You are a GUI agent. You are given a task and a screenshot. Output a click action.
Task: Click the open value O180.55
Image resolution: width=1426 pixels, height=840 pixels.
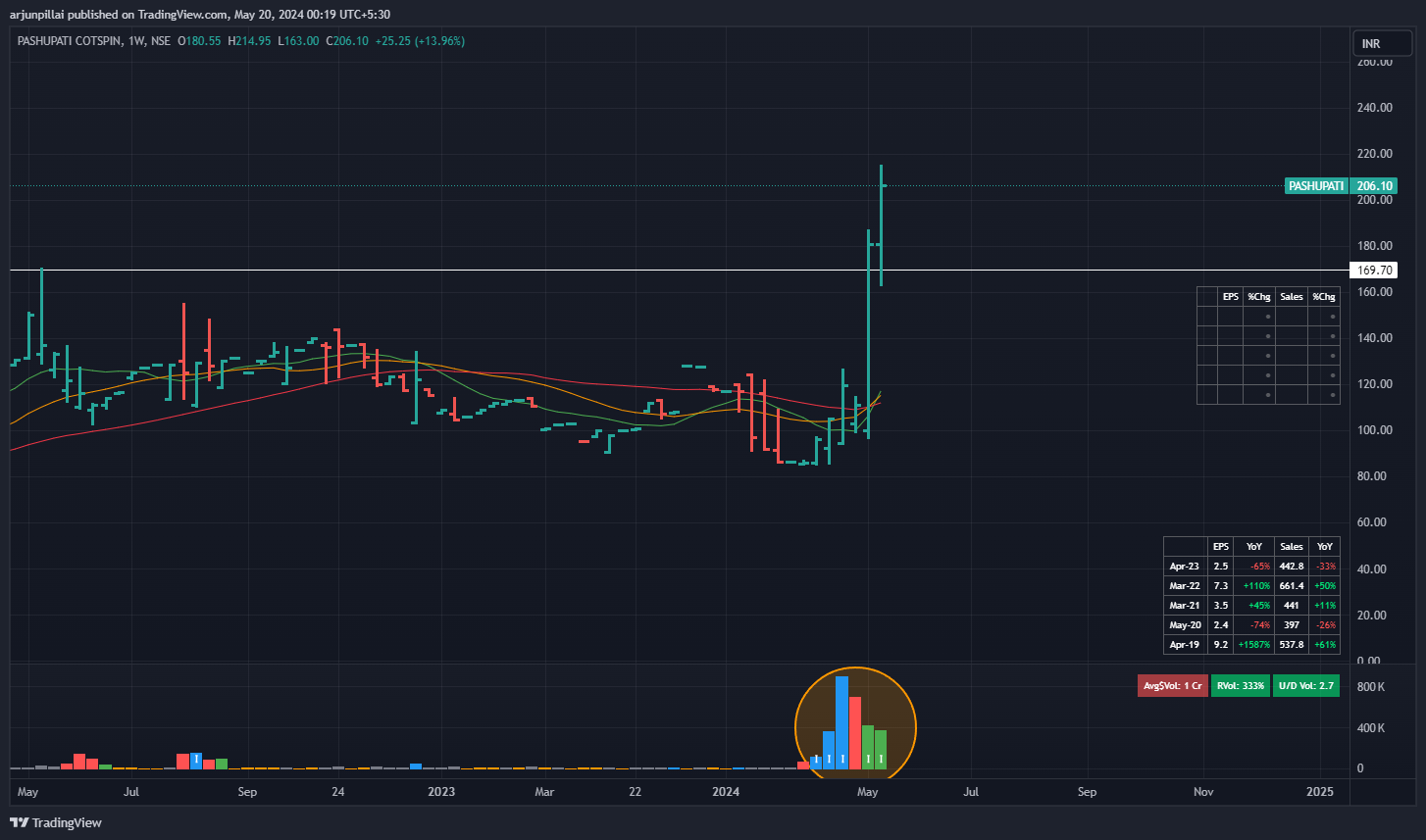200,41
